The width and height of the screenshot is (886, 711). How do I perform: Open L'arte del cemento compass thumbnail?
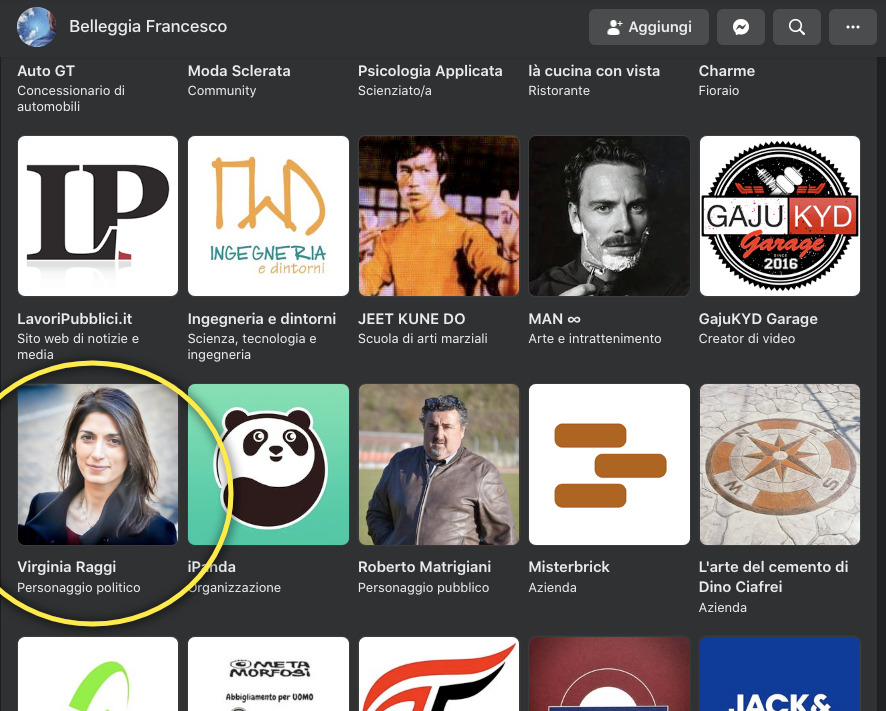780,464
